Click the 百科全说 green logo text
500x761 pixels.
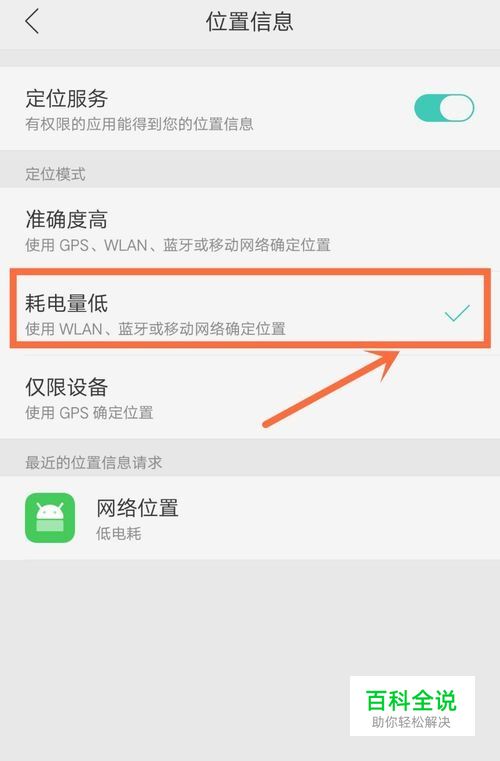tap(411, 700)
